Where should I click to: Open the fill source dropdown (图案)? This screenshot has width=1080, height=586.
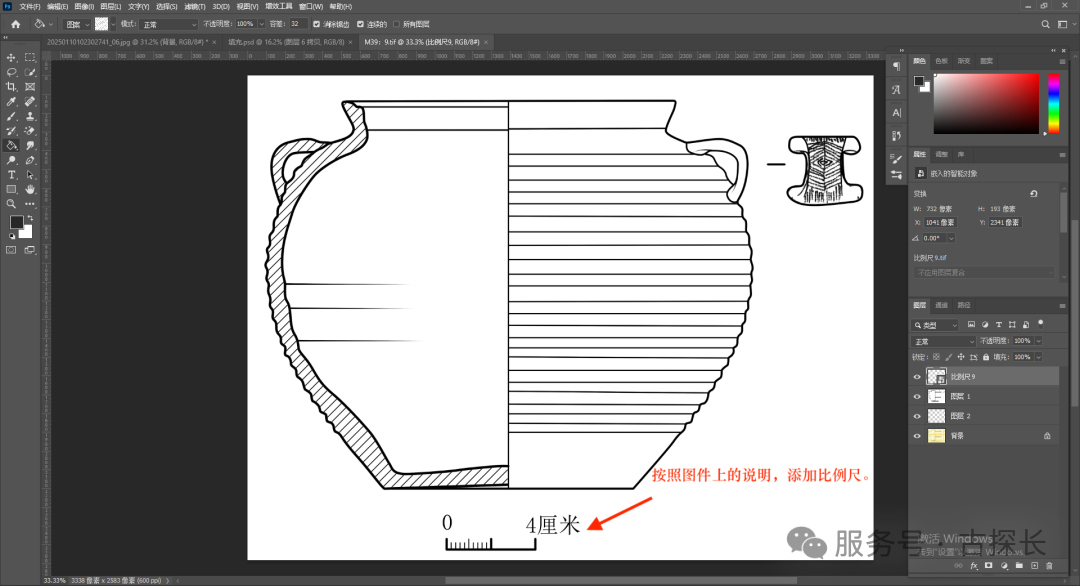click(77, 25)
